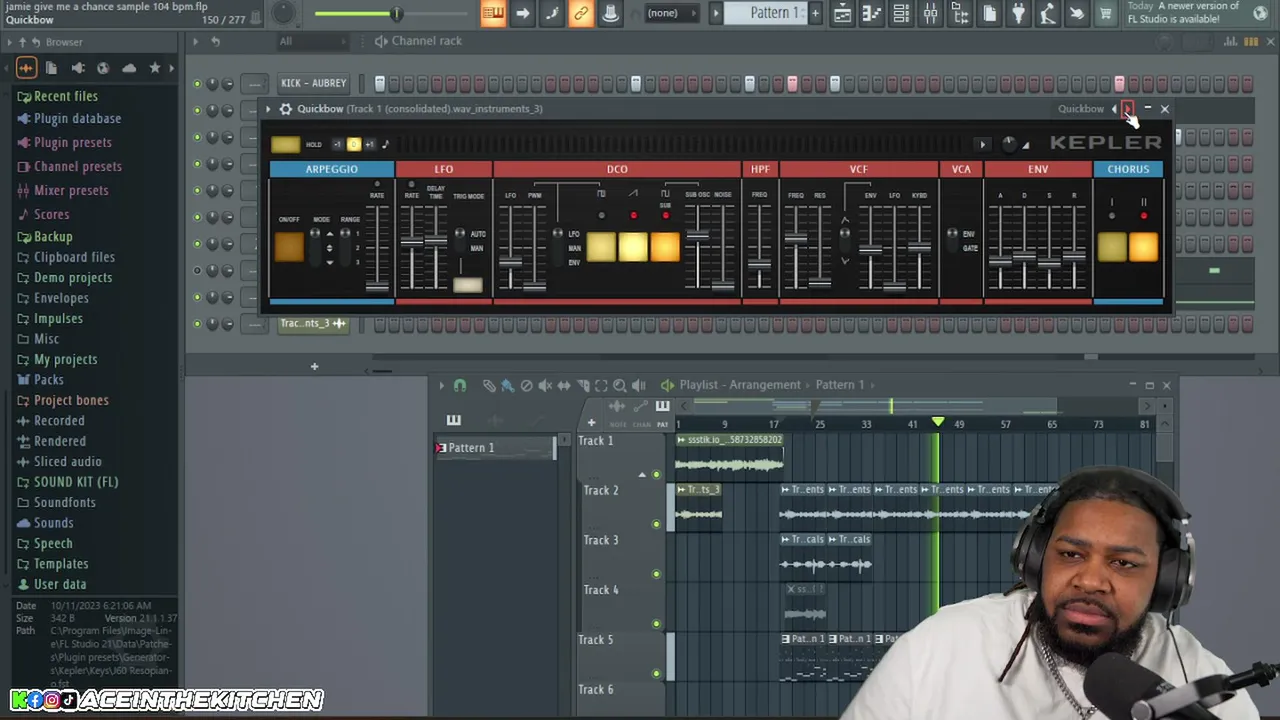The width and height of the screenshot is (1280, 720).
Task: Toggle the link-to-controller chain icon in toolbar
Action: pos(580,13)
